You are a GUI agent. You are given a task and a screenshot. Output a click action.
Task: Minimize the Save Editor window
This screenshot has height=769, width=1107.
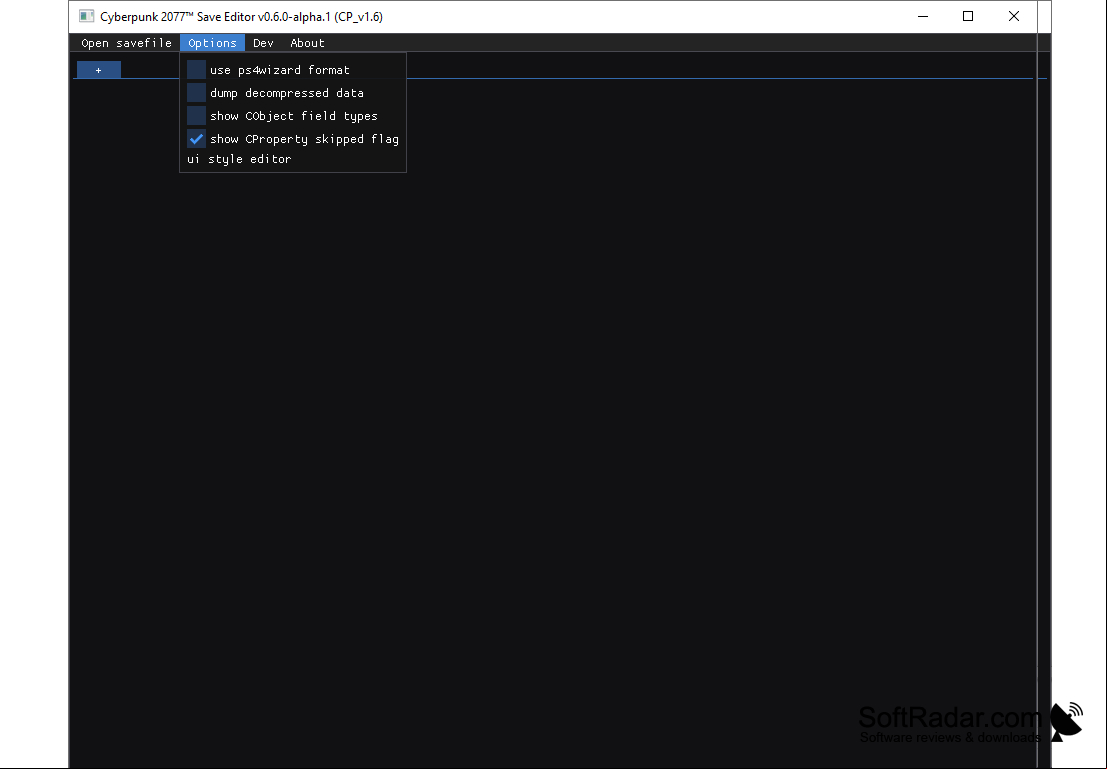point(923,16)
